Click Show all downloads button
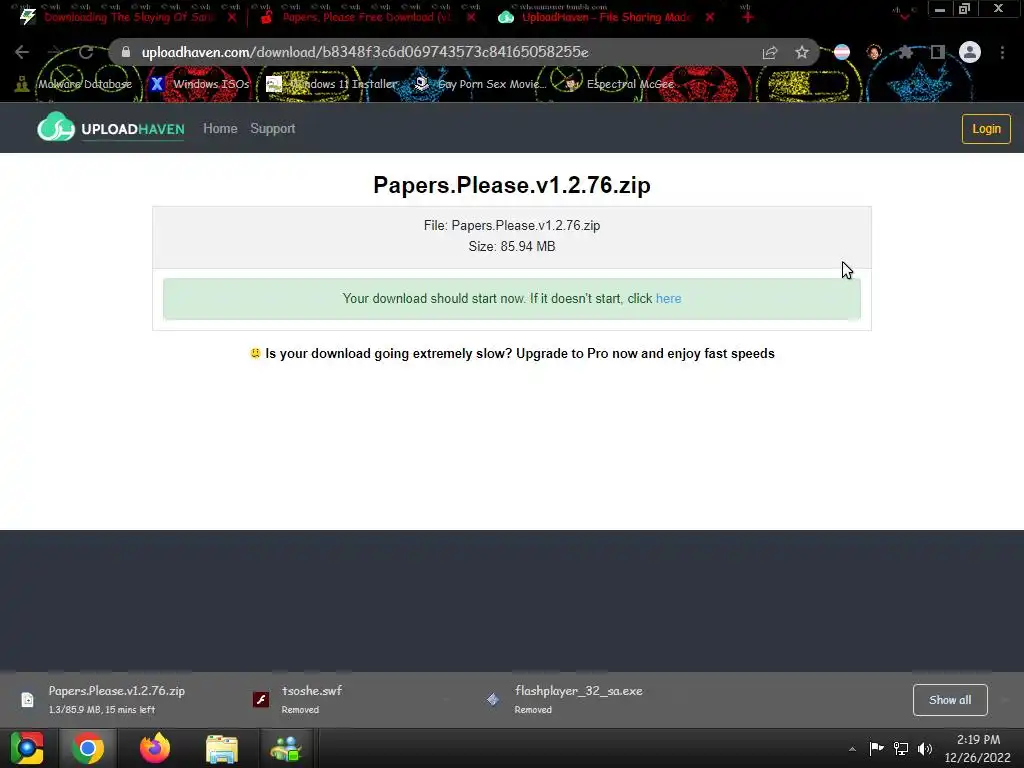The height and width of the screenshot is (768, 1024). click(x=950, y=700)
